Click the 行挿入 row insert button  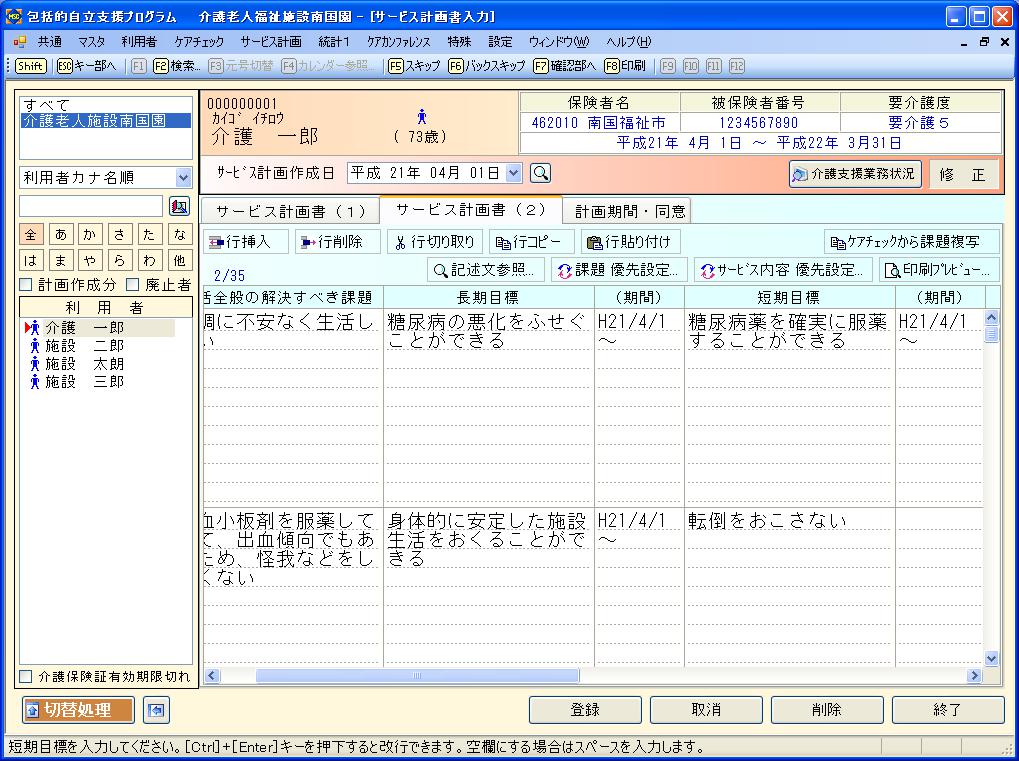[x=247, y=242]
